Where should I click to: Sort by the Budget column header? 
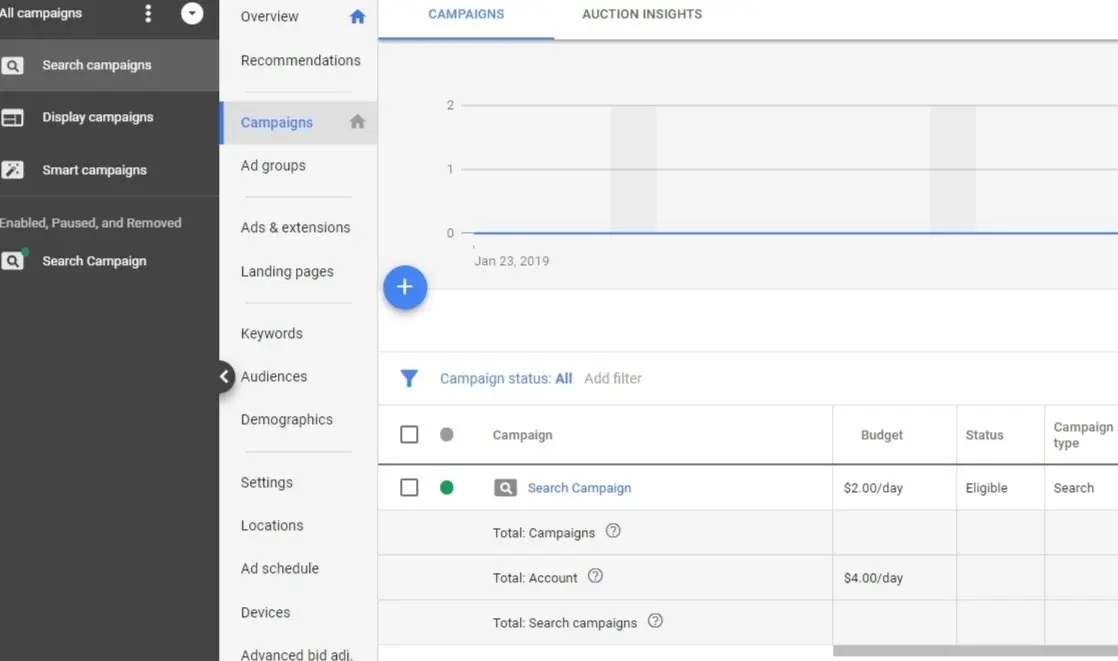coord(881,435)
